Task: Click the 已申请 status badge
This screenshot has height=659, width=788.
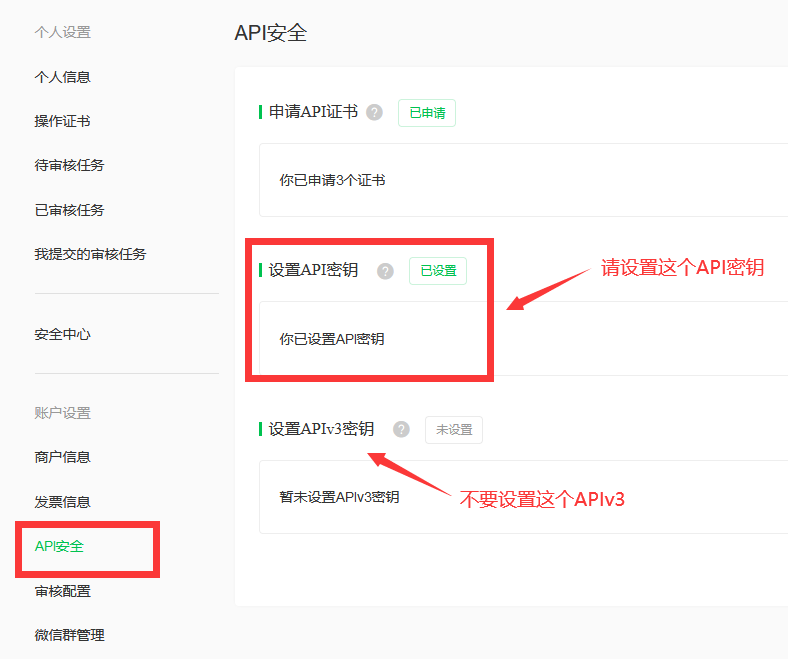Action: tap(427, 113)
